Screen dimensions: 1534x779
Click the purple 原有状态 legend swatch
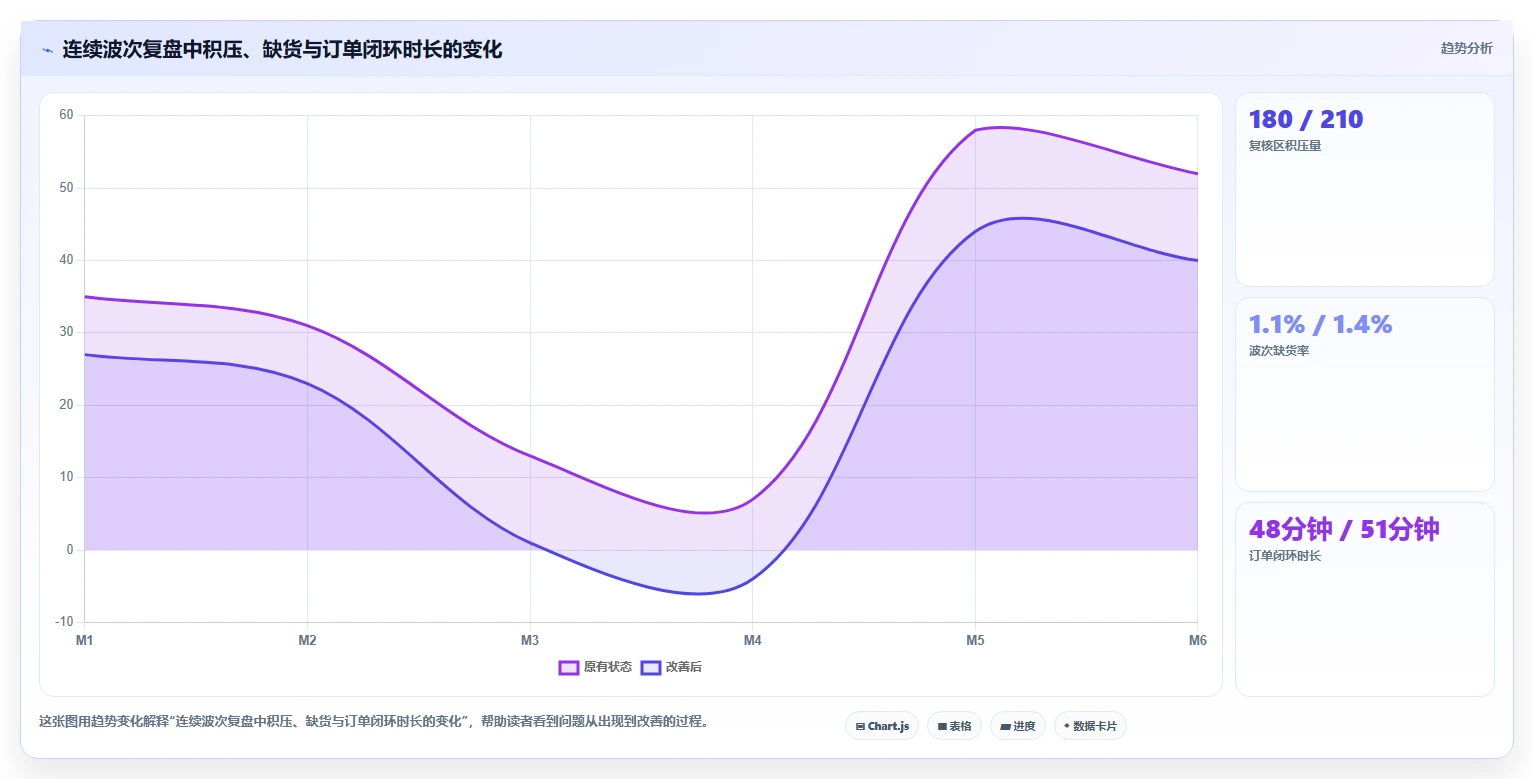569,667
